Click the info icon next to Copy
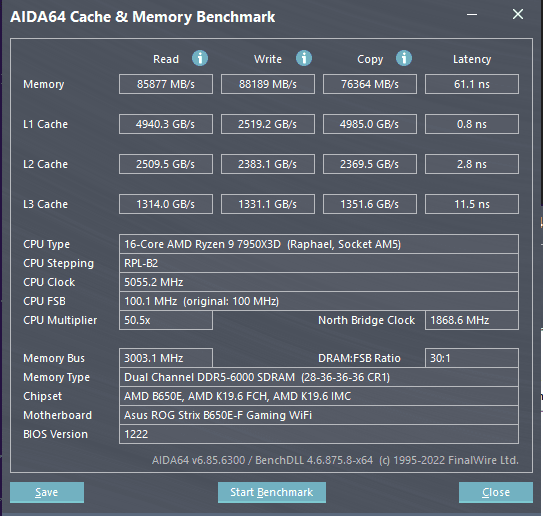Screen dimensions: 543x516 (x=404, y=58)
